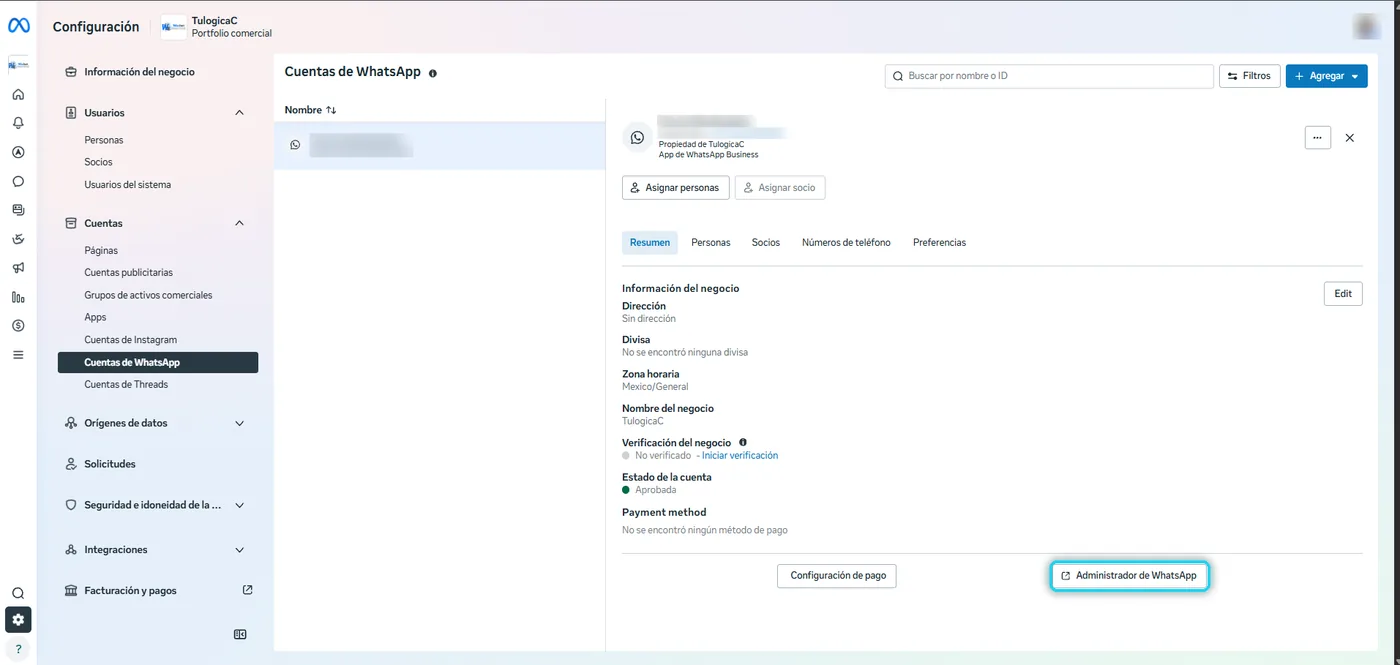
Task: Open the Filtros button
Action: [x=1250, y=76]
